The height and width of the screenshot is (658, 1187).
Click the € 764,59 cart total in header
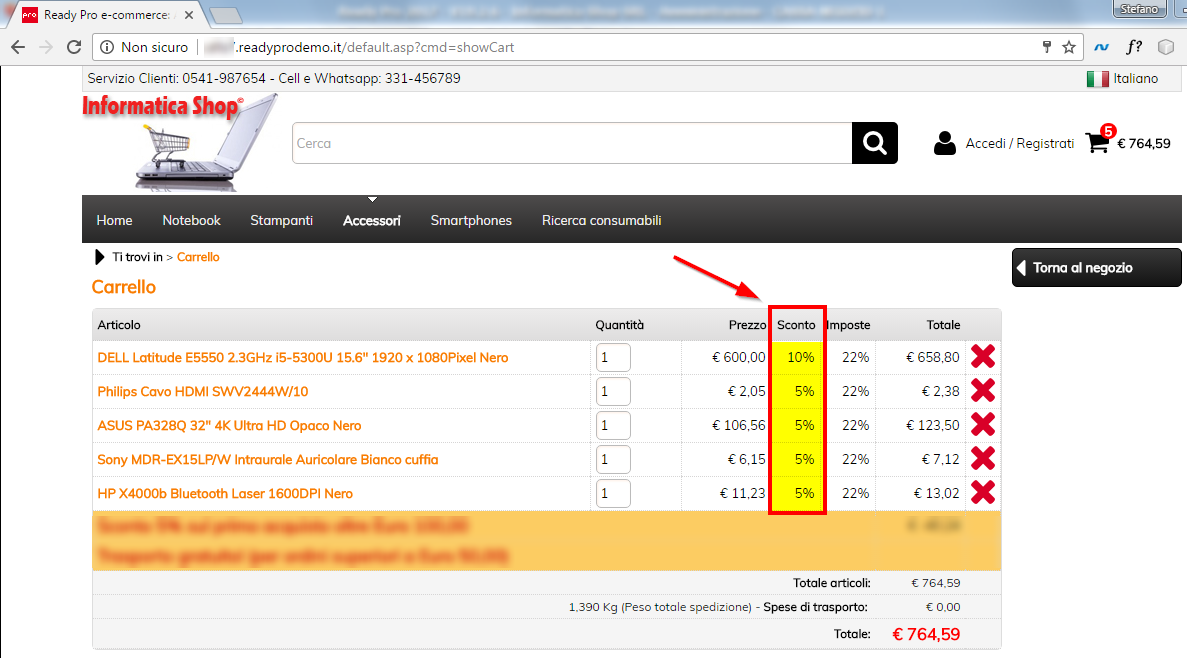click(1144, 143)
